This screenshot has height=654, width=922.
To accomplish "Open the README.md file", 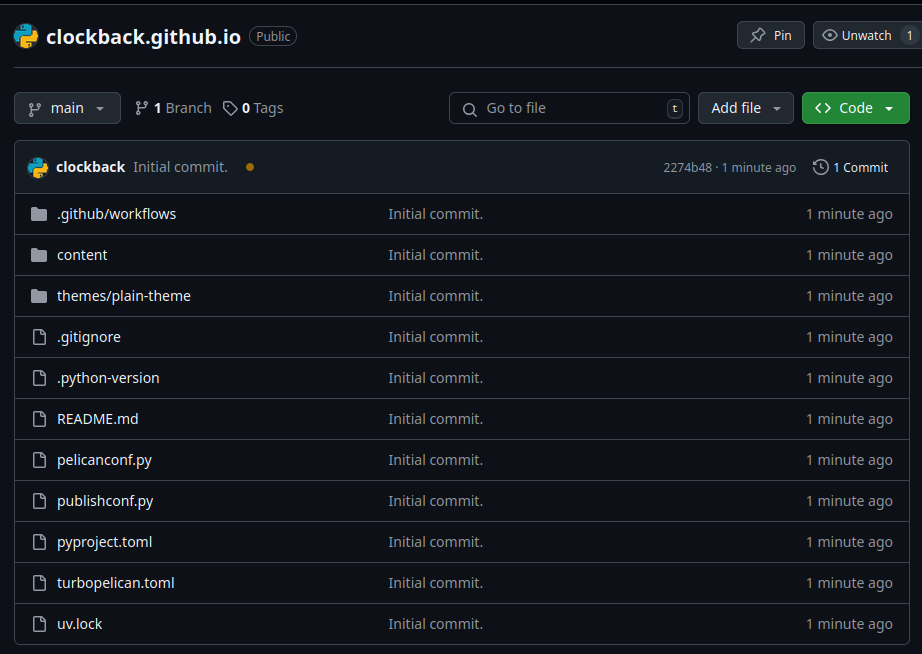I will [x=98, y=419].
